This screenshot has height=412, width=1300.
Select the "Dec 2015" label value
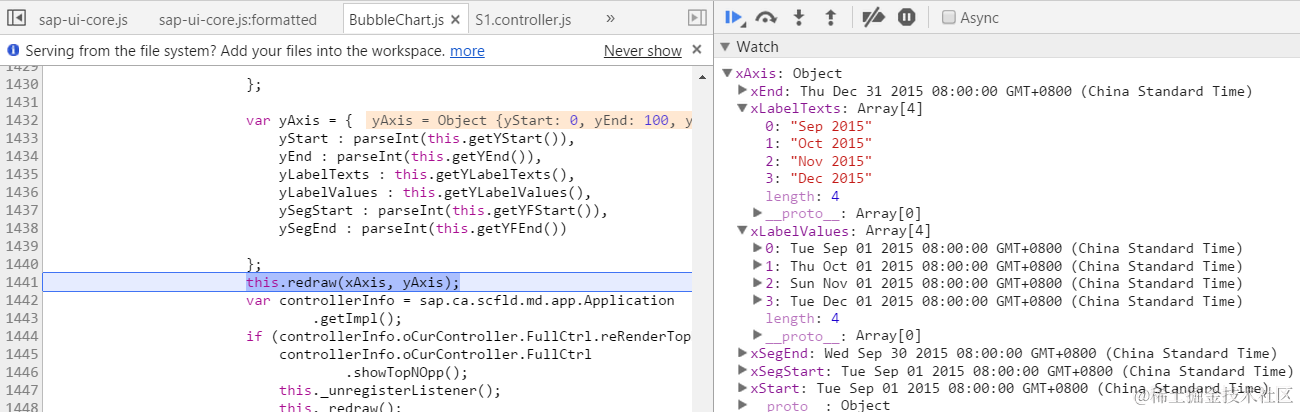tap(831, 178)
